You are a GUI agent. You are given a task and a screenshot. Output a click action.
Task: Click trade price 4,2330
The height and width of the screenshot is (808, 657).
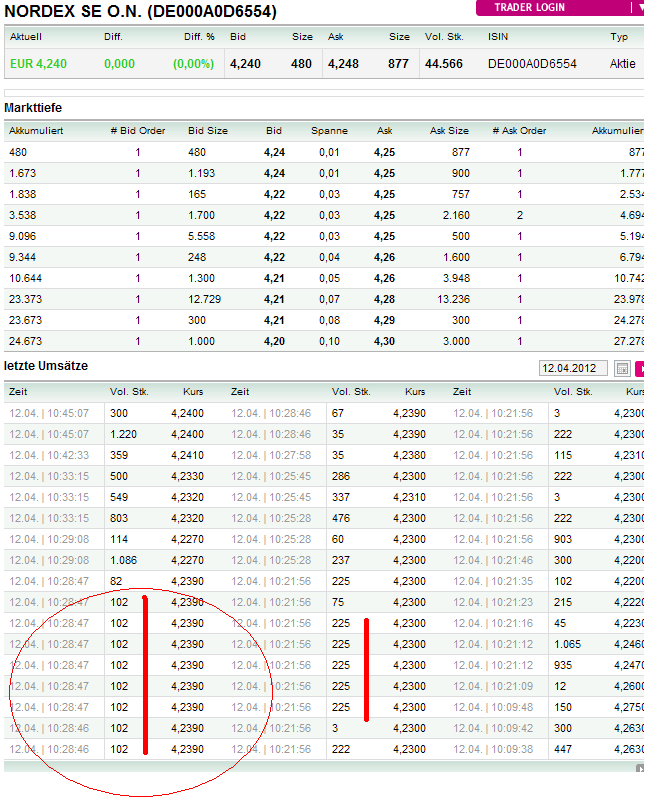tap(188, 476)
